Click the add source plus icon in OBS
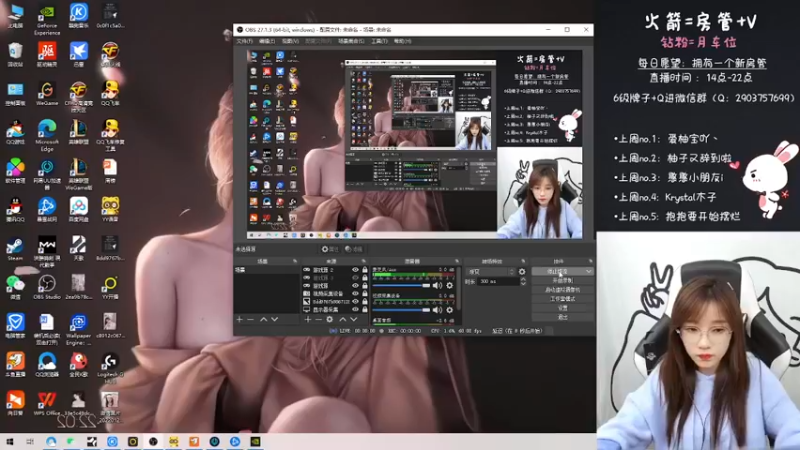This screenshot has height=450, width=800. pyautogui.click(x=308, y=319)
